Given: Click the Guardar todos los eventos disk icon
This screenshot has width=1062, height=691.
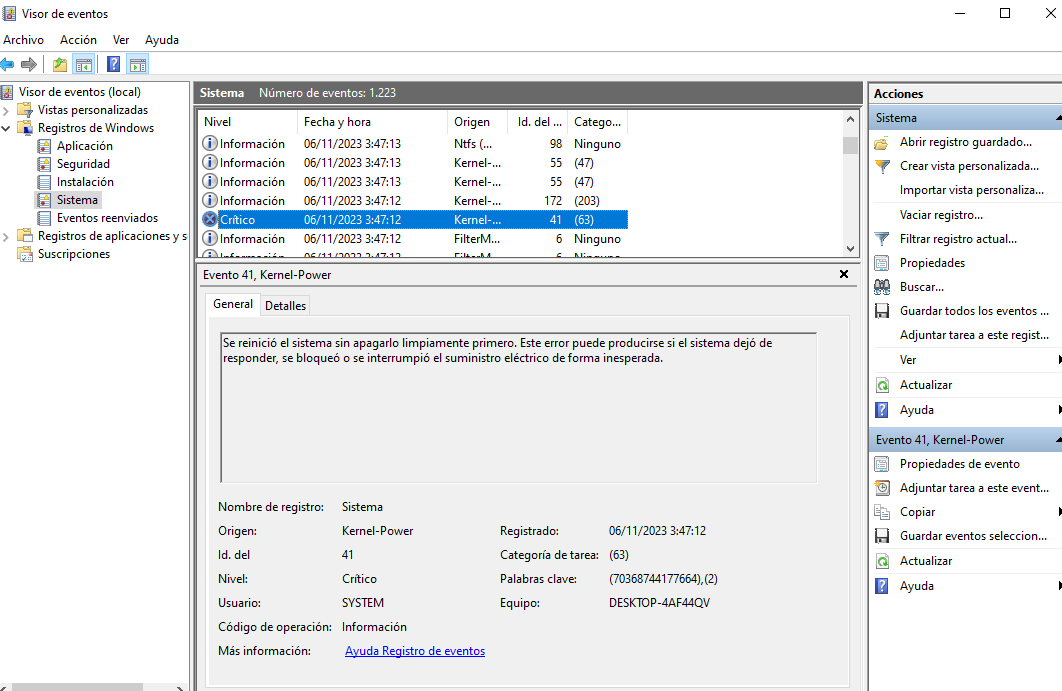Looking at the screenshot, I should pos(881,311).
